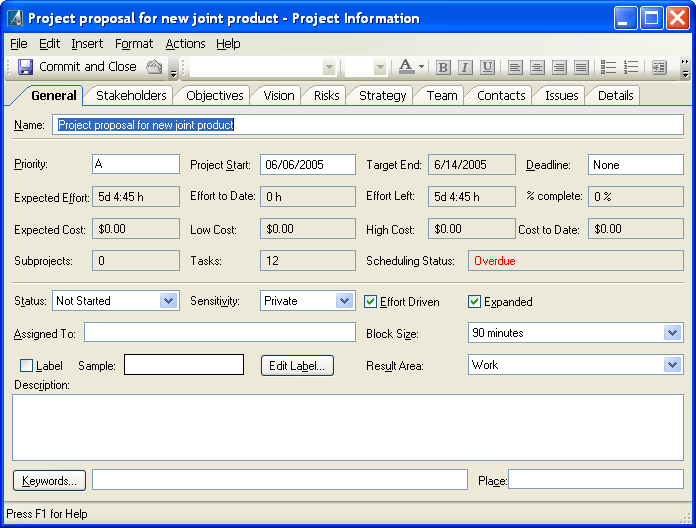Click the numbered list icon

[630, 67]
